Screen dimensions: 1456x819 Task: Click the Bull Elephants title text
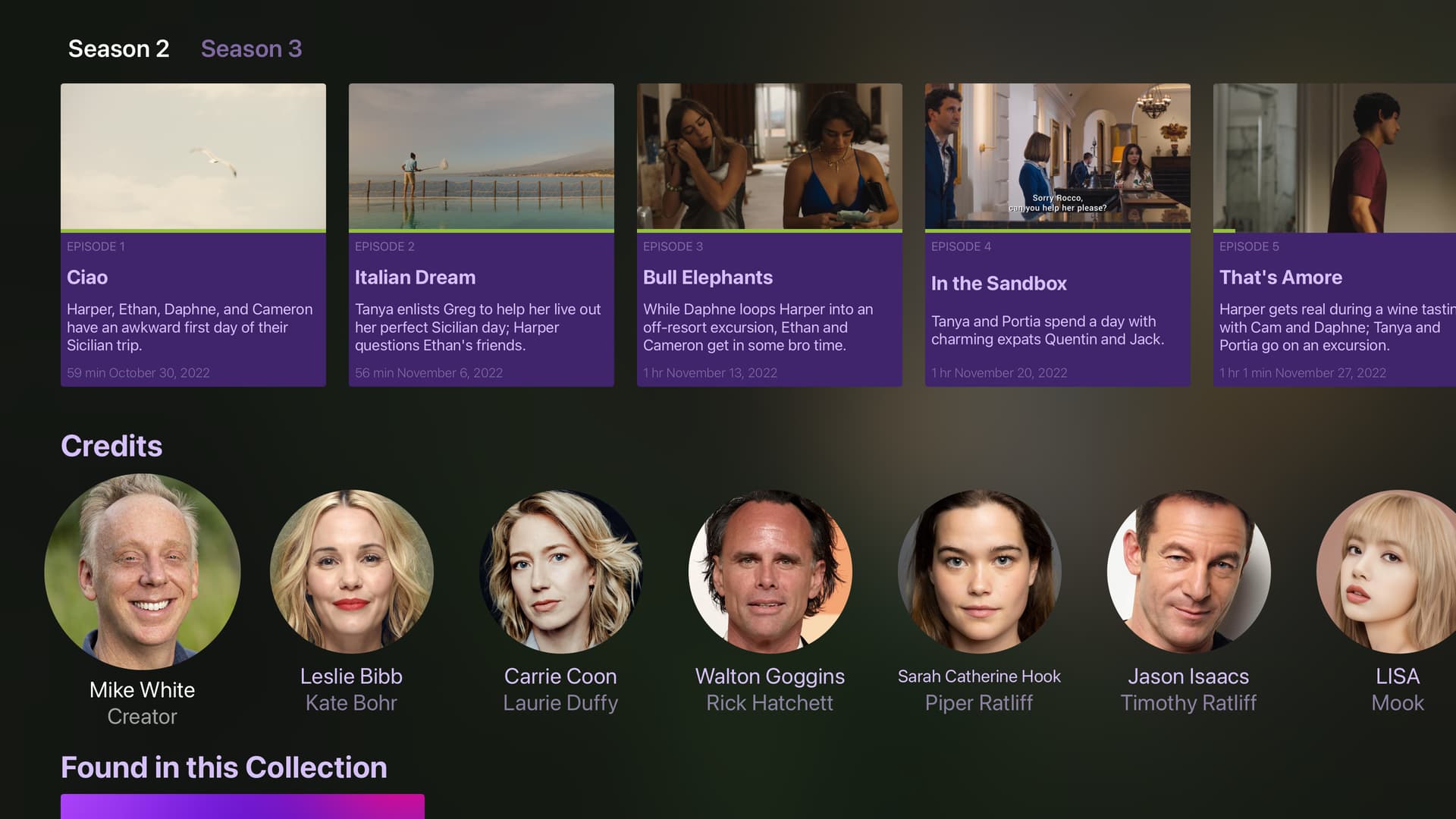tap(708, 278)
